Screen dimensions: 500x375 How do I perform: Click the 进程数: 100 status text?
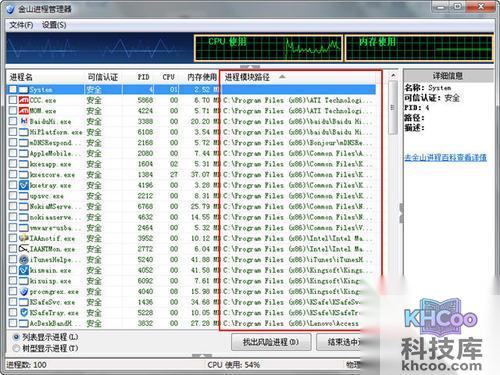click(27, 365)
